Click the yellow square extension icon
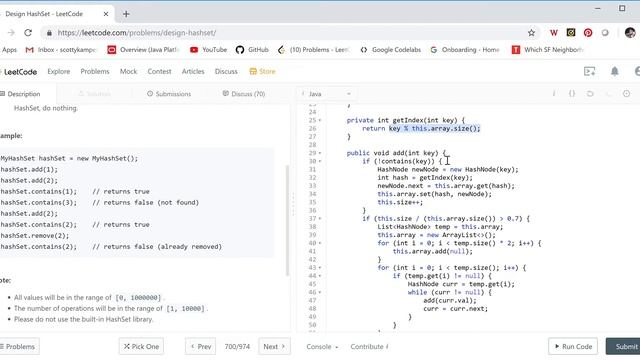Viewport: 640px width, 360px height. click(x=571, y=33)
